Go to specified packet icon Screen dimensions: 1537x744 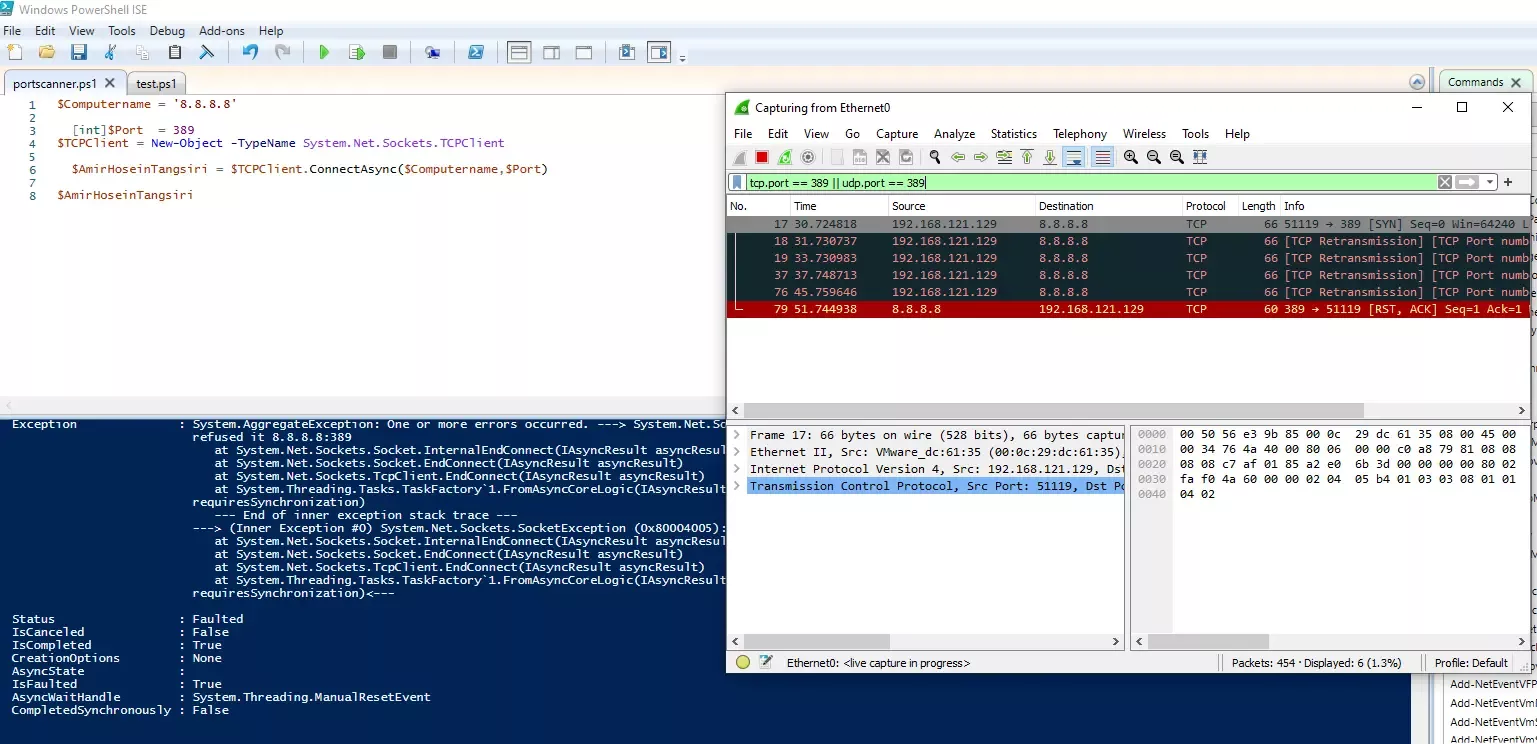tap(1004, 157)
